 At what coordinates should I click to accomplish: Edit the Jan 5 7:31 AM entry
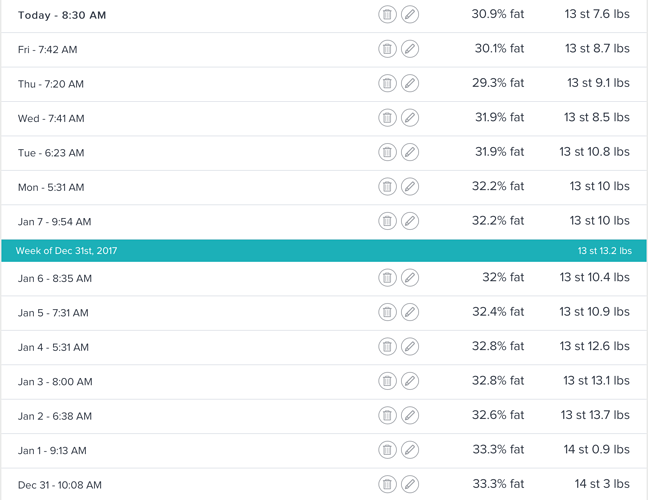click(410, 313)
